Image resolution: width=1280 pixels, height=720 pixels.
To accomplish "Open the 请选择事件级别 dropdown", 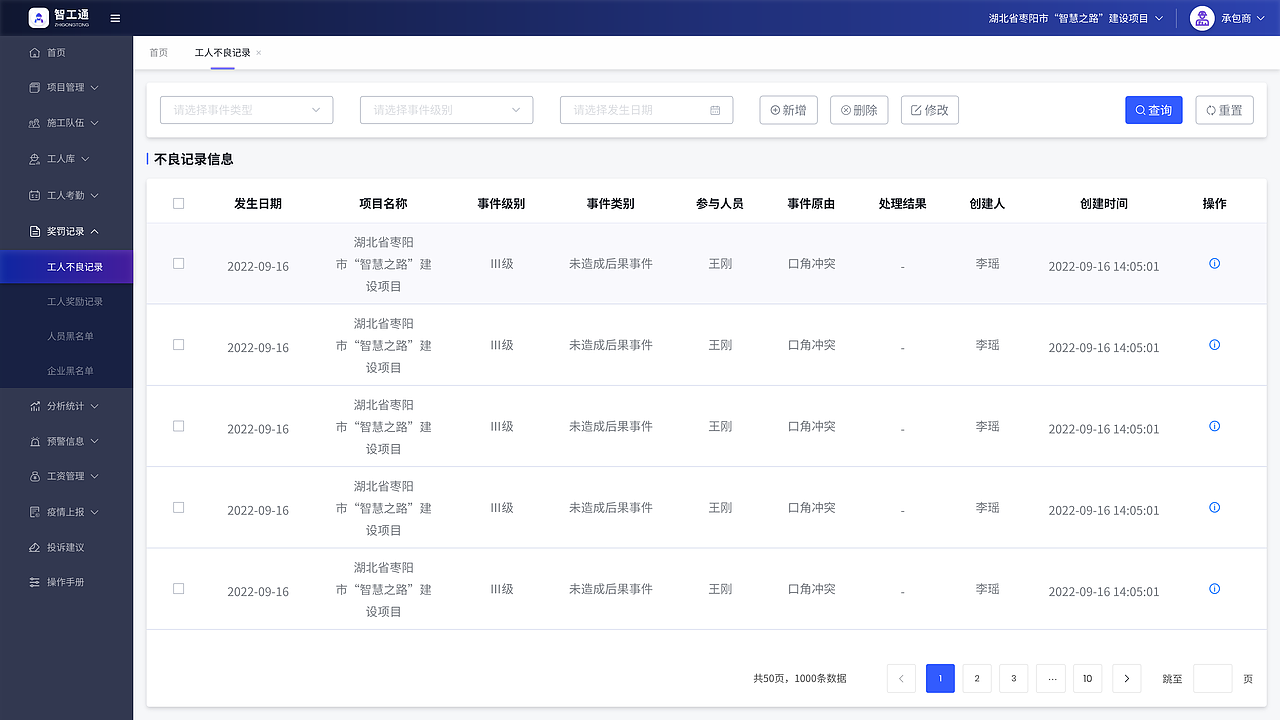I will (446, 110).
